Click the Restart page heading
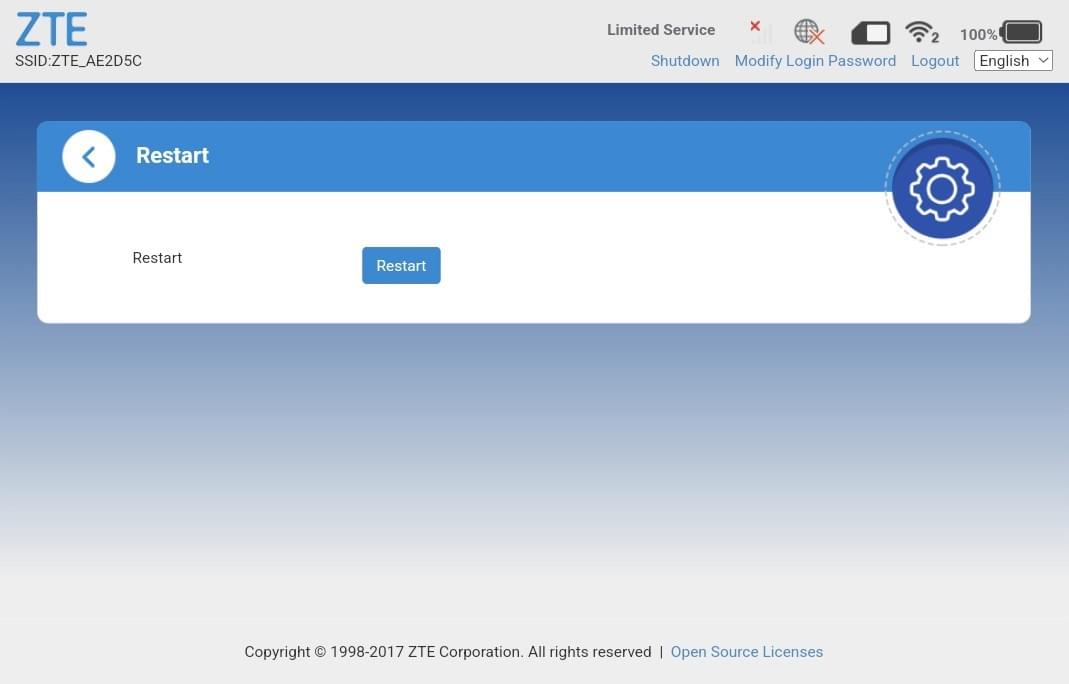 [x=172, y=155]
